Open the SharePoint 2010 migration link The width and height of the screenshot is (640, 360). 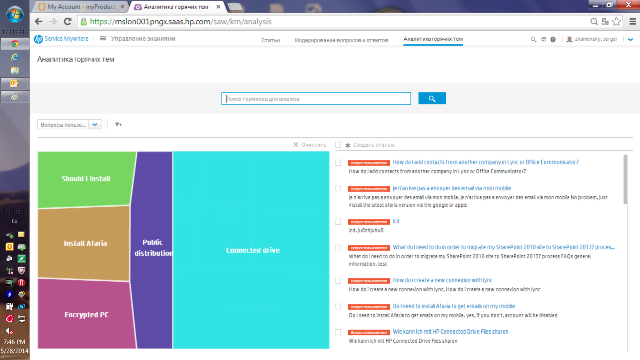click(x=503, y=247)
